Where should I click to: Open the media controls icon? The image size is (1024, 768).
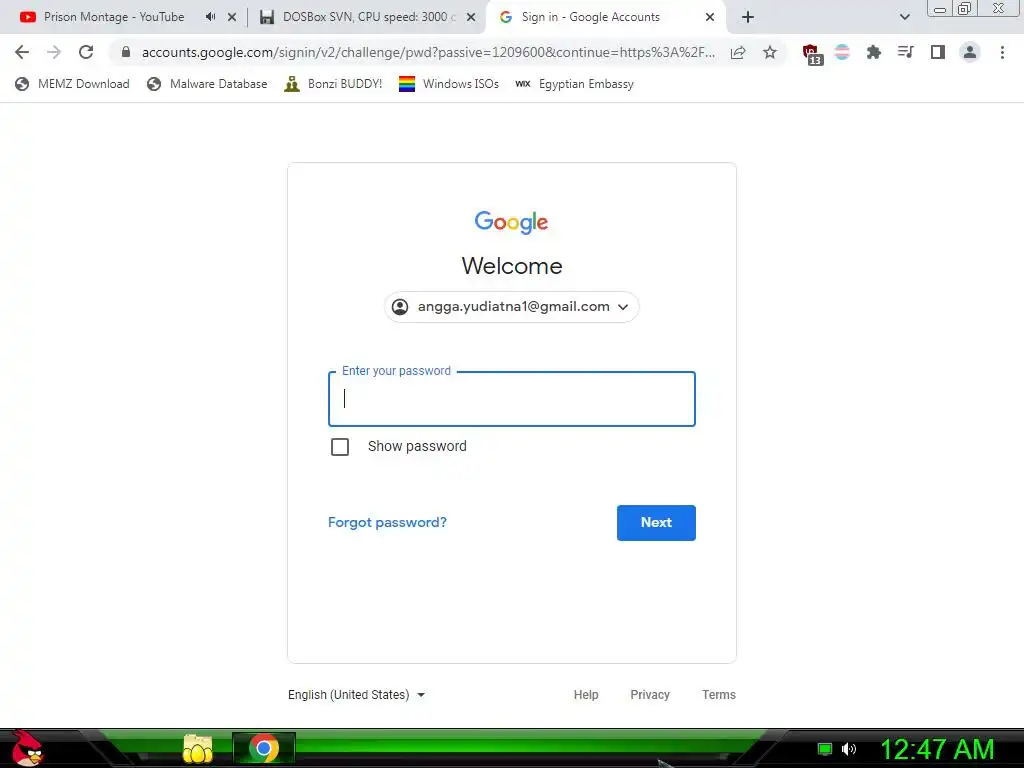[905, 52]
